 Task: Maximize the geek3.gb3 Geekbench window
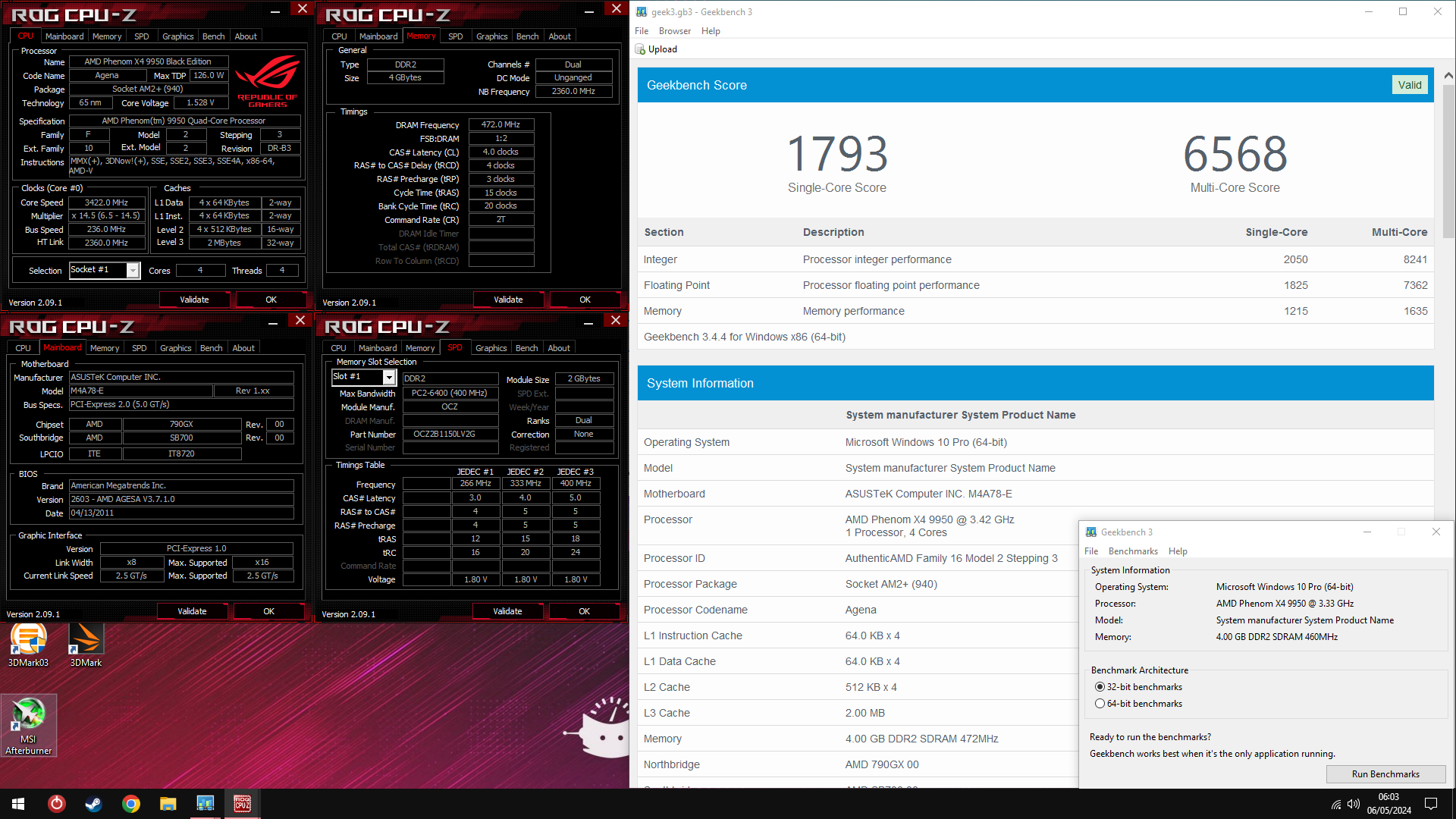pyautogui.click(x=1403, y=11)
